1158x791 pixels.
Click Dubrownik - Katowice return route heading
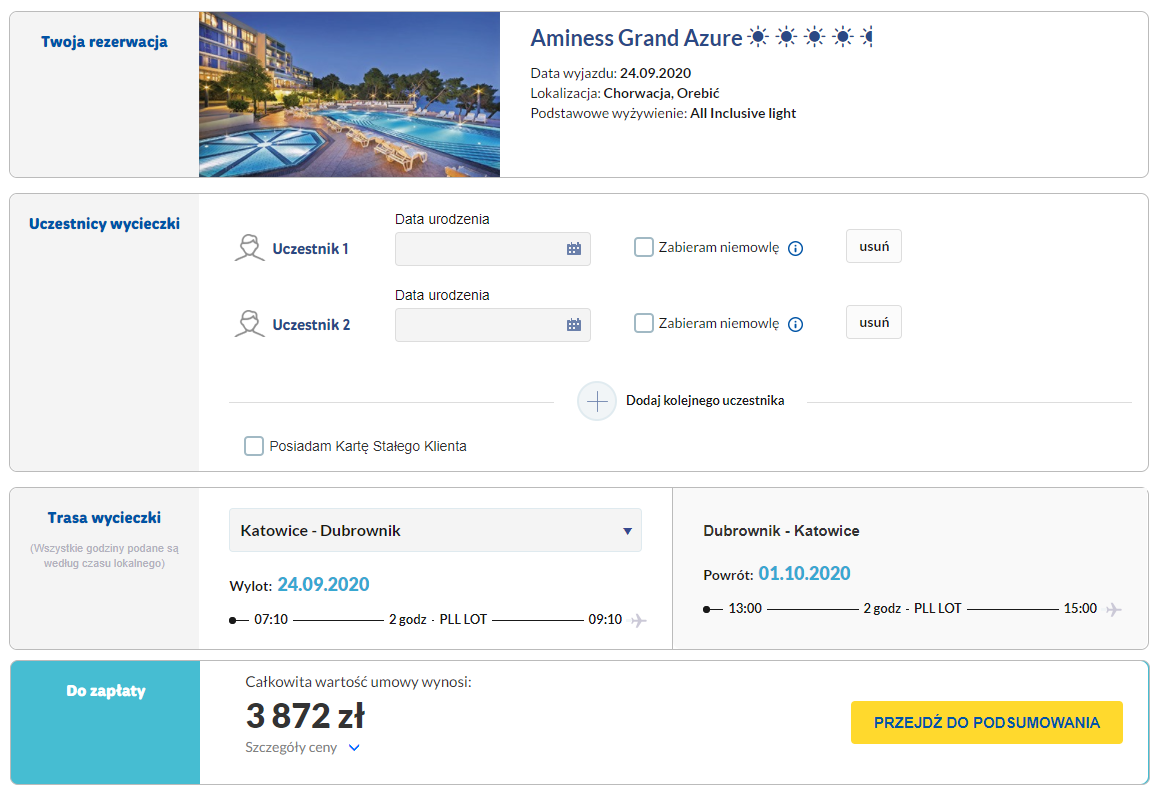pos(781,530)
